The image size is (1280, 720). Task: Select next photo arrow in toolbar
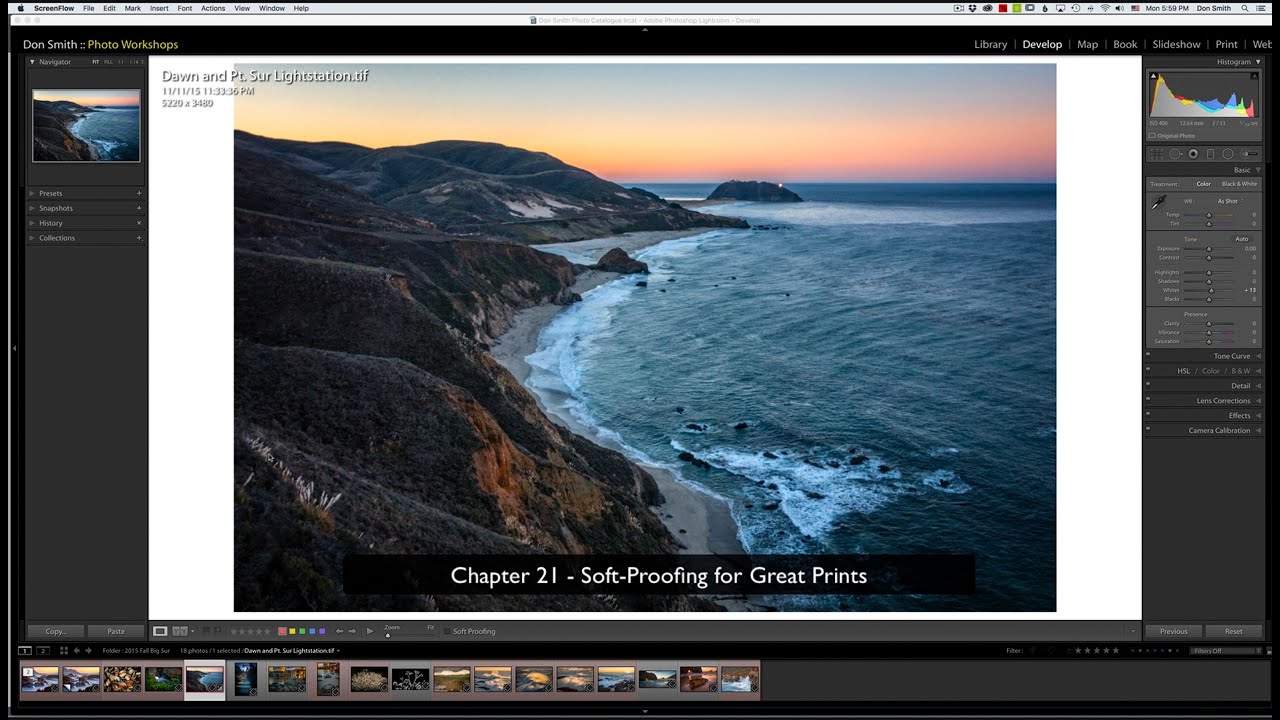(352, 631)
